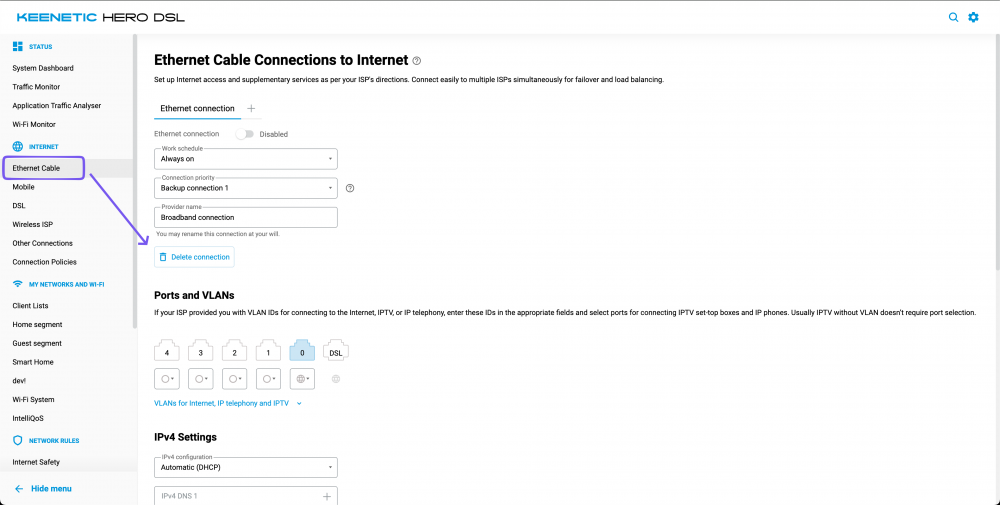
Task: Select the port 0 Ethernet icon
Action: 302,351
